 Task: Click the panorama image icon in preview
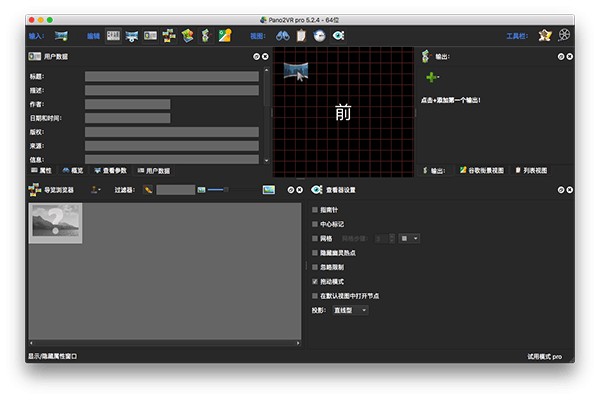tap(297, 69)
